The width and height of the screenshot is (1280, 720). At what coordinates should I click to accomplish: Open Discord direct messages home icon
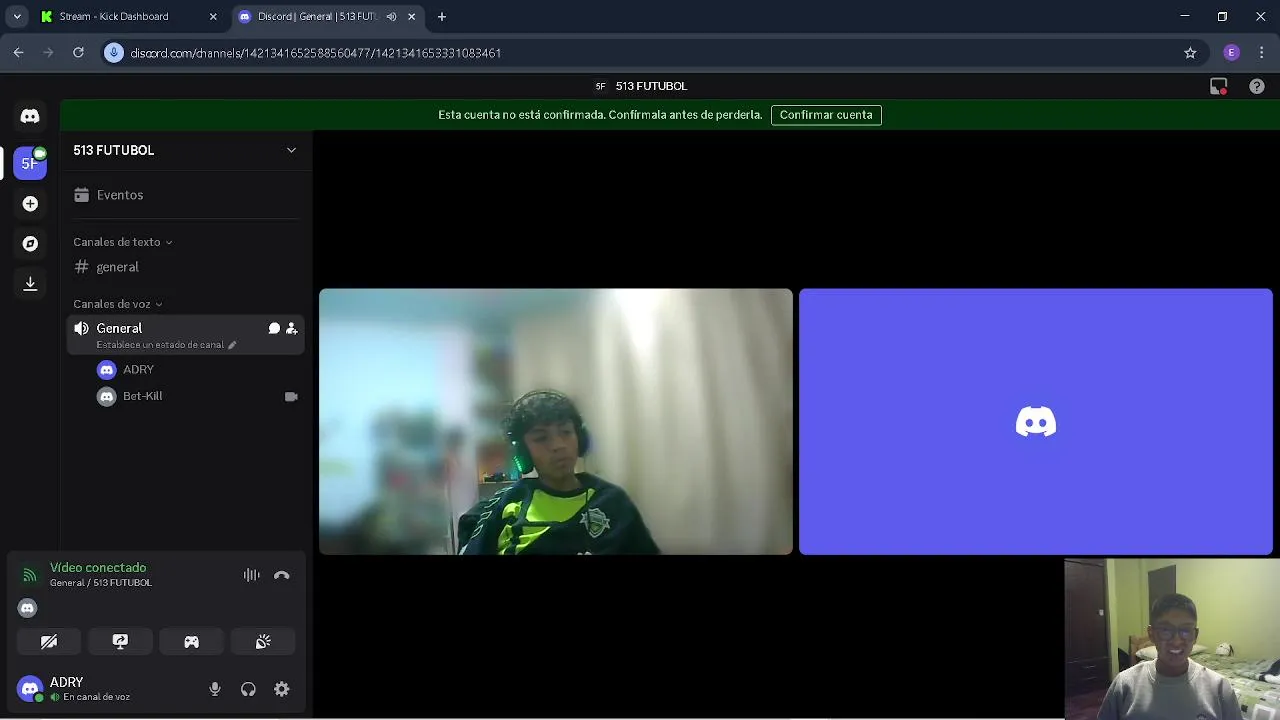[30, 116]
